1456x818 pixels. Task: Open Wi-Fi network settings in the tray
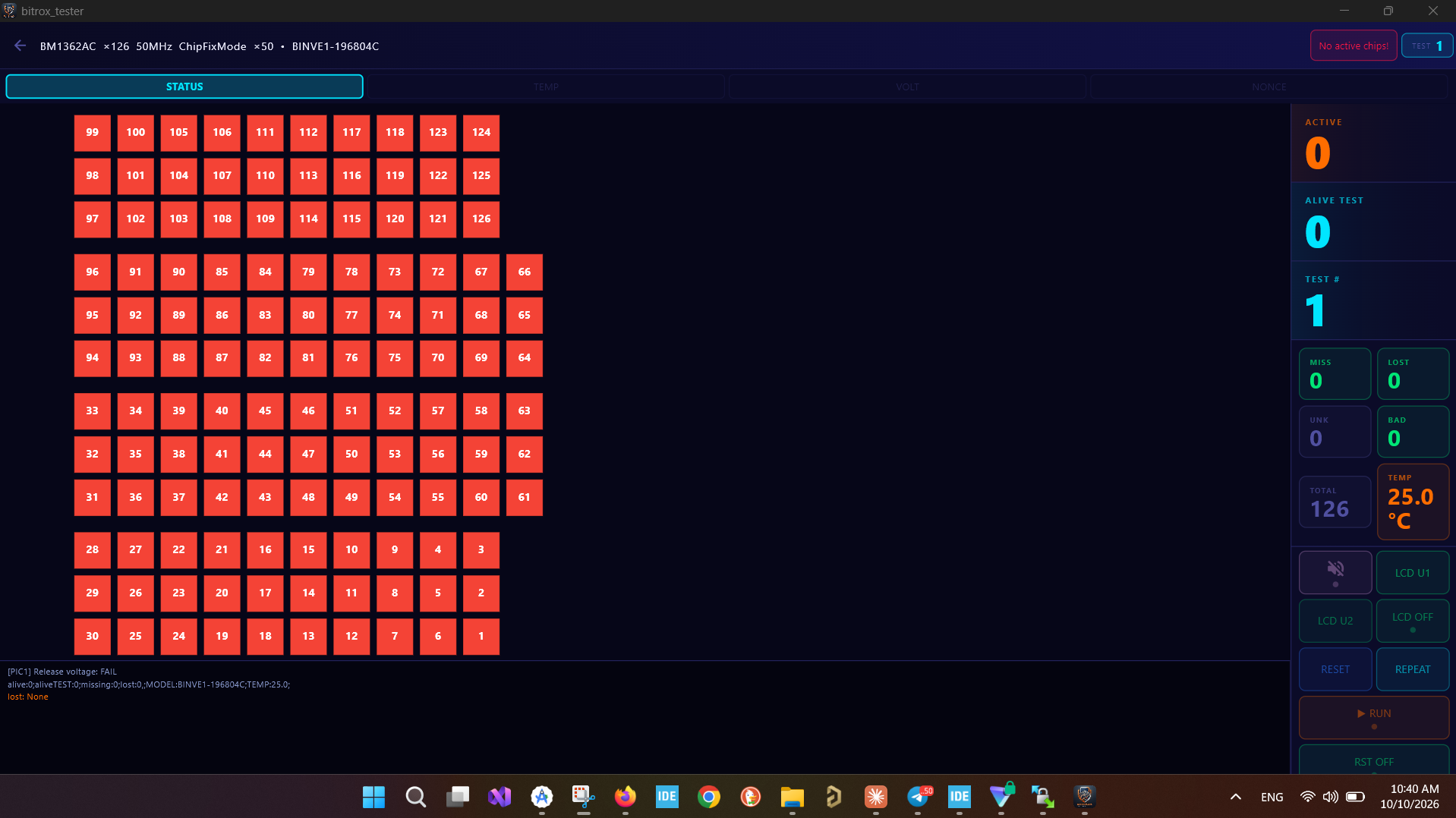point(1307,797)
